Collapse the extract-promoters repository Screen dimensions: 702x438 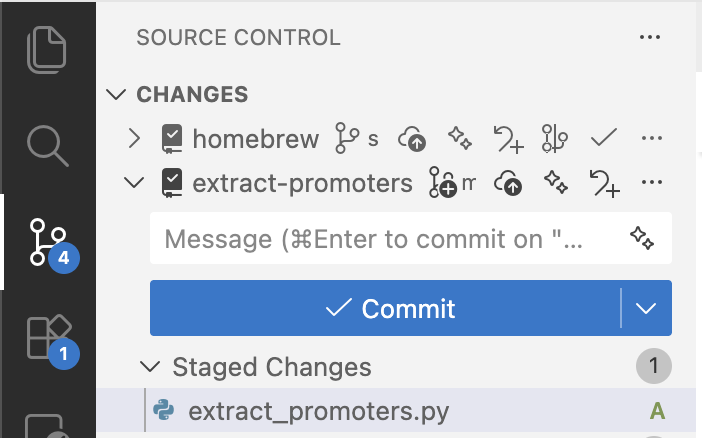click(x=134, y=184)
